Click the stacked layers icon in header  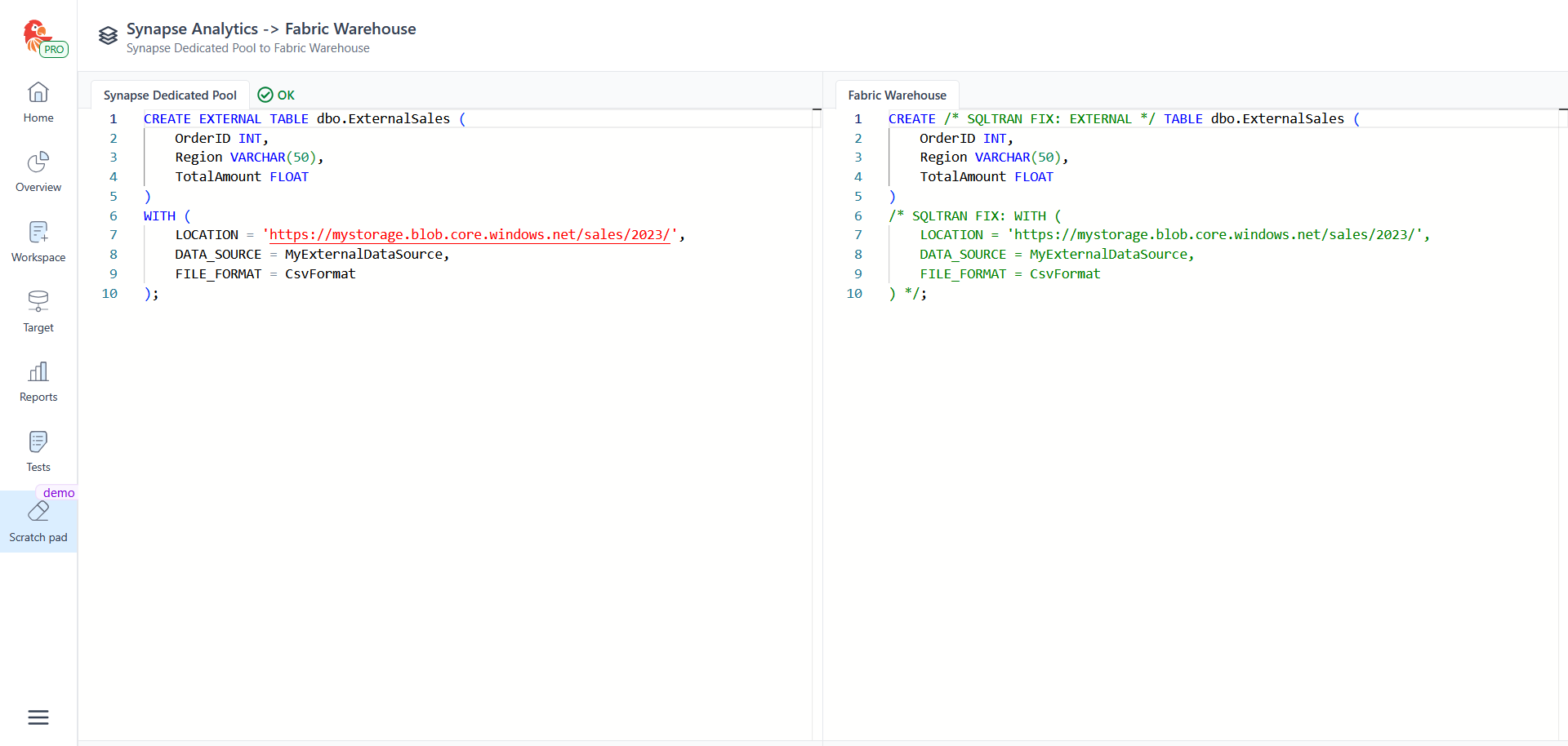click(108, 36)
